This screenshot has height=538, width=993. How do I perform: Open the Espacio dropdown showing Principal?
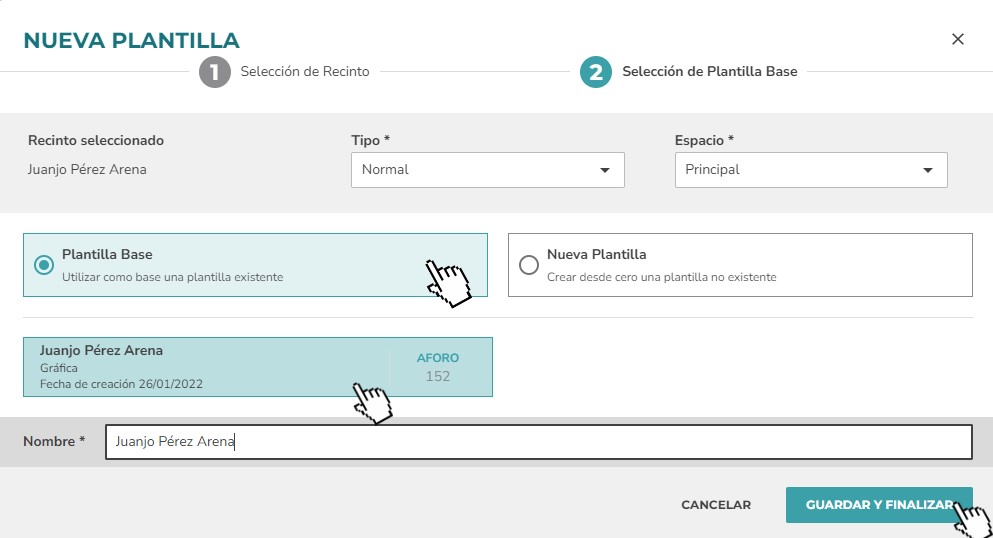(811, 170)
